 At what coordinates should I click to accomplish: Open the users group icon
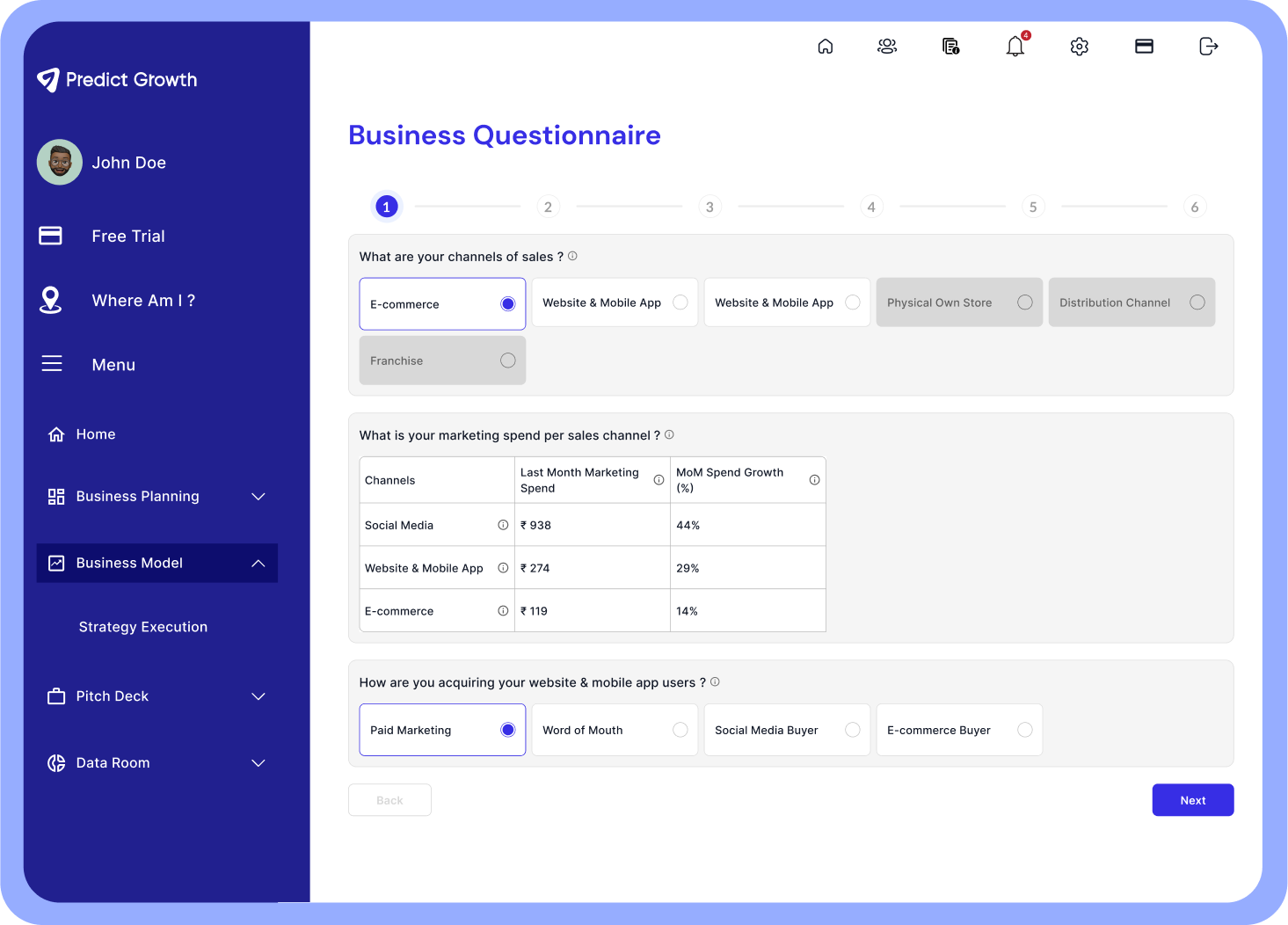click(887, 47)
